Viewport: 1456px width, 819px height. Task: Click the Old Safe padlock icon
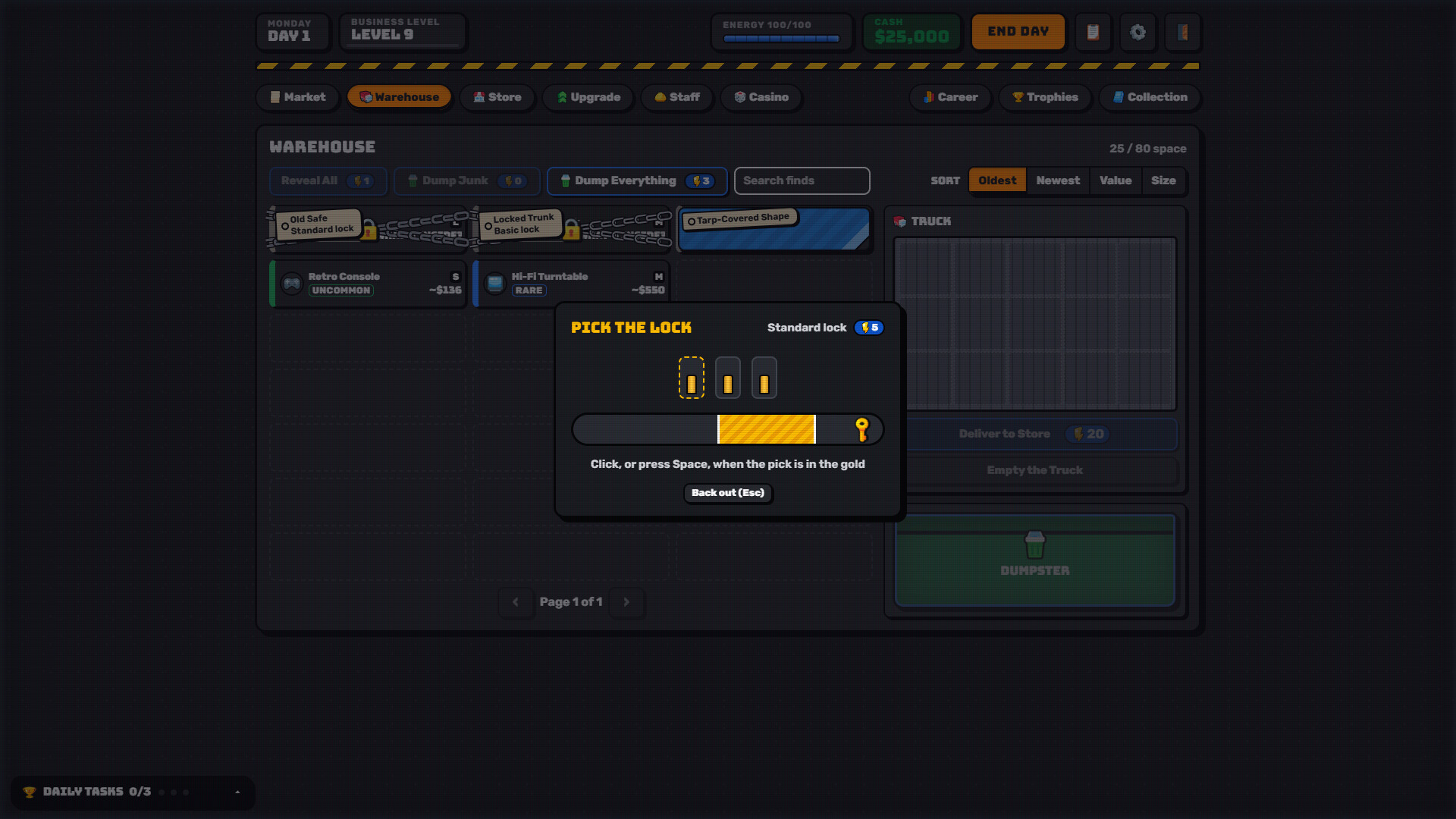(x=369, y=229)
